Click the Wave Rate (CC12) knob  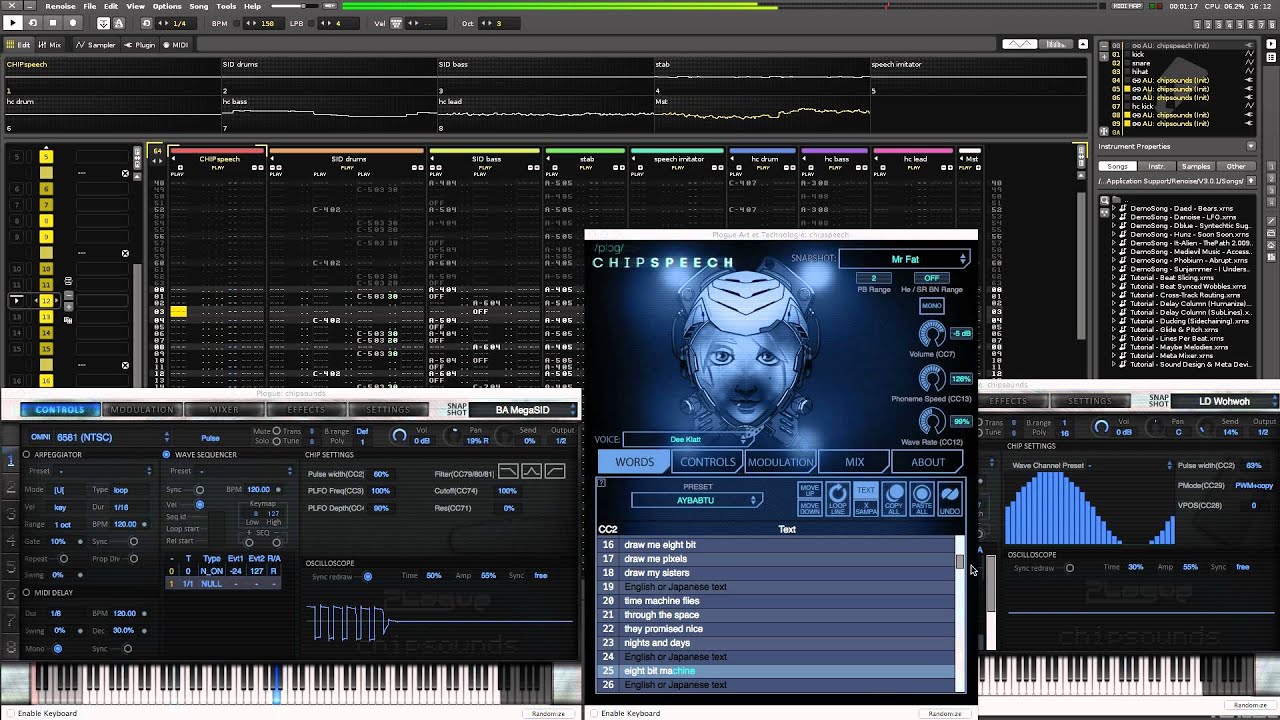tap(931, 423)
